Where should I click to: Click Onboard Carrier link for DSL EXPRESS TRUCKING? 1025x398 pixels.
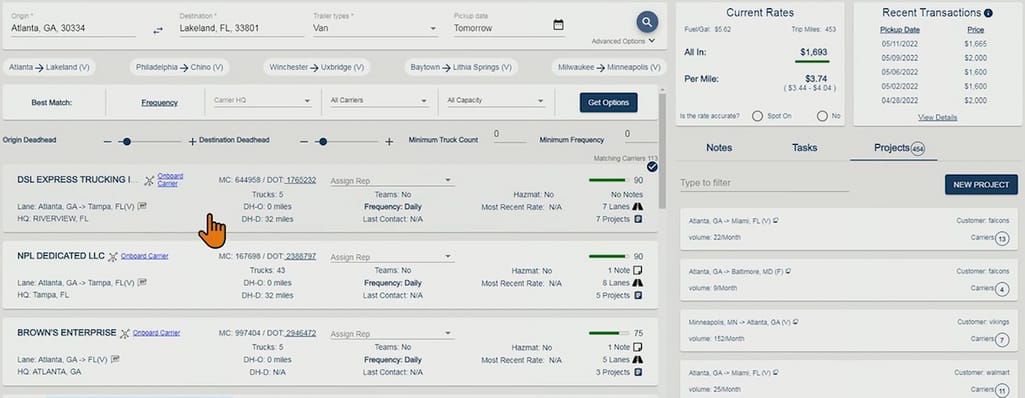click(x=170, y=180)
